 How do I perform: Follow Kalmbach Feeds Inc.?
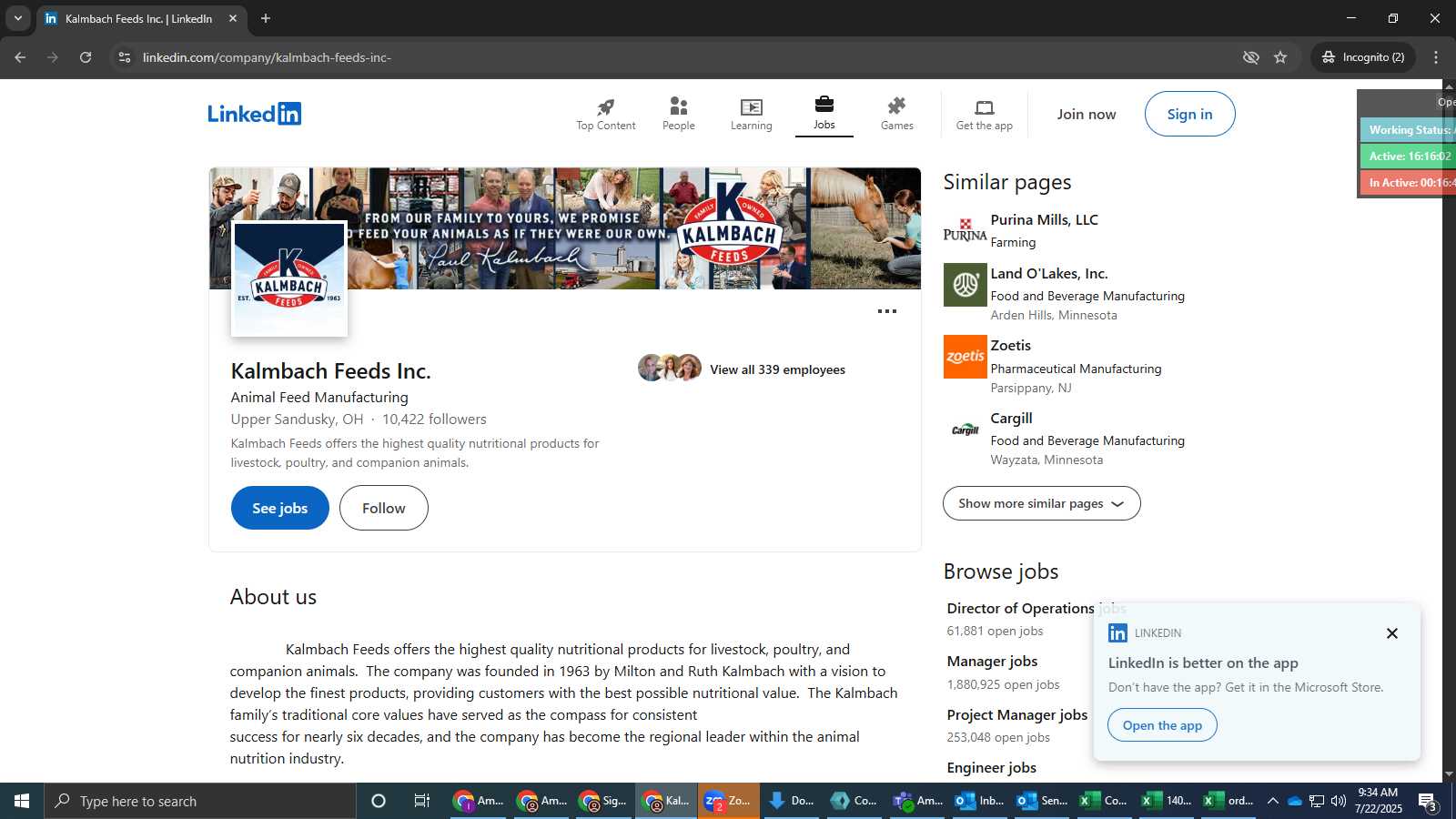383,508
